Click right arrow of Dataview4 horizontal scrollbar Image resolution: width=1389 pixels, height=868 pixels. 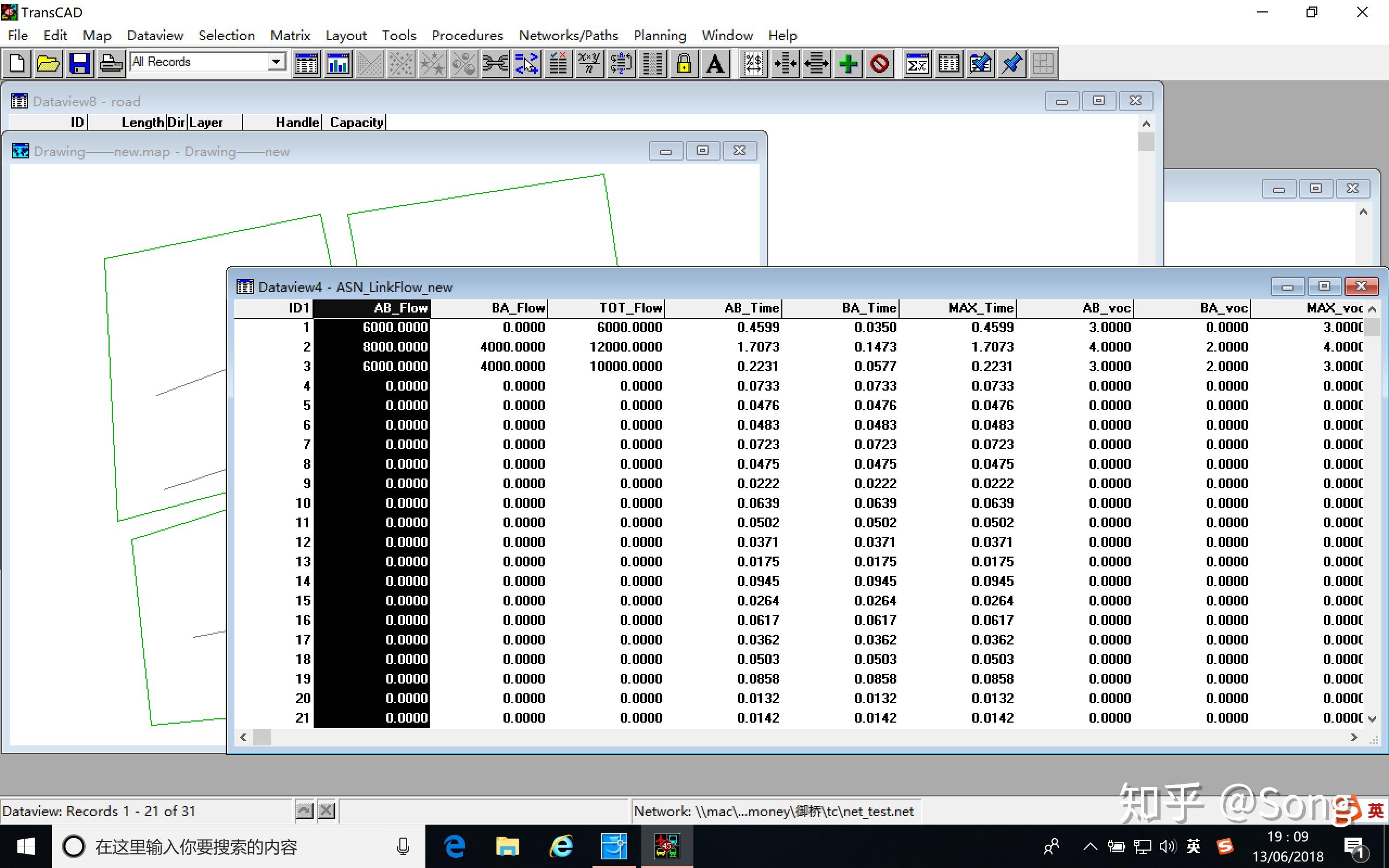pos(1354,737)
